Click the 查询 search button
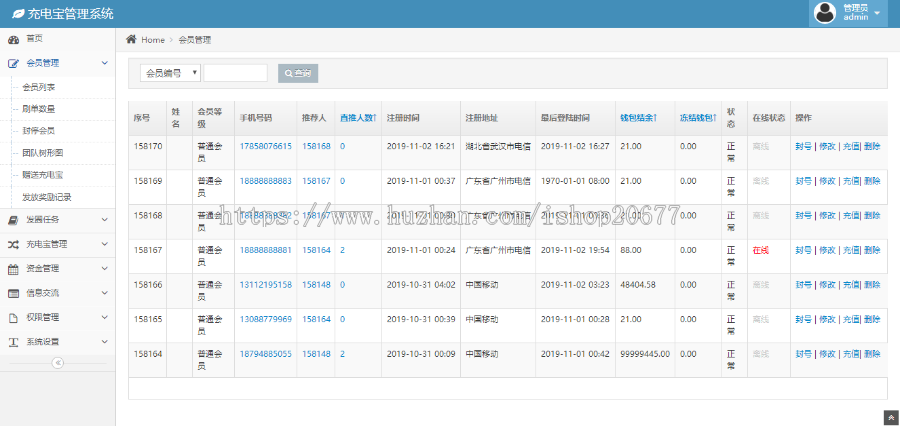Image resolution: width=900 pixels, height=426 pixels. coord(298,73)
